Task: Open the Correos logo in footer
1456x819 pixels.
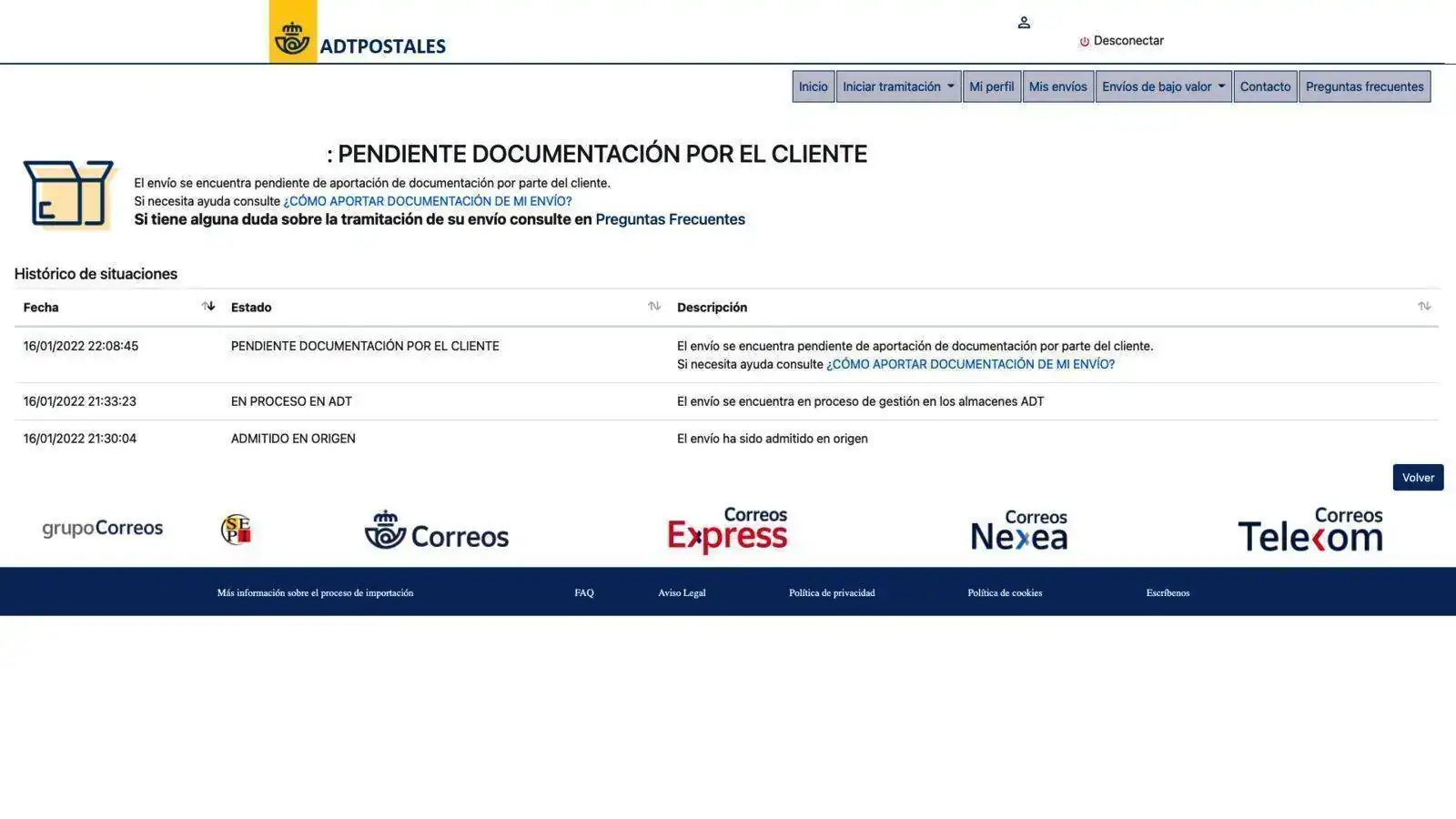Action: [x=437, y=530]
